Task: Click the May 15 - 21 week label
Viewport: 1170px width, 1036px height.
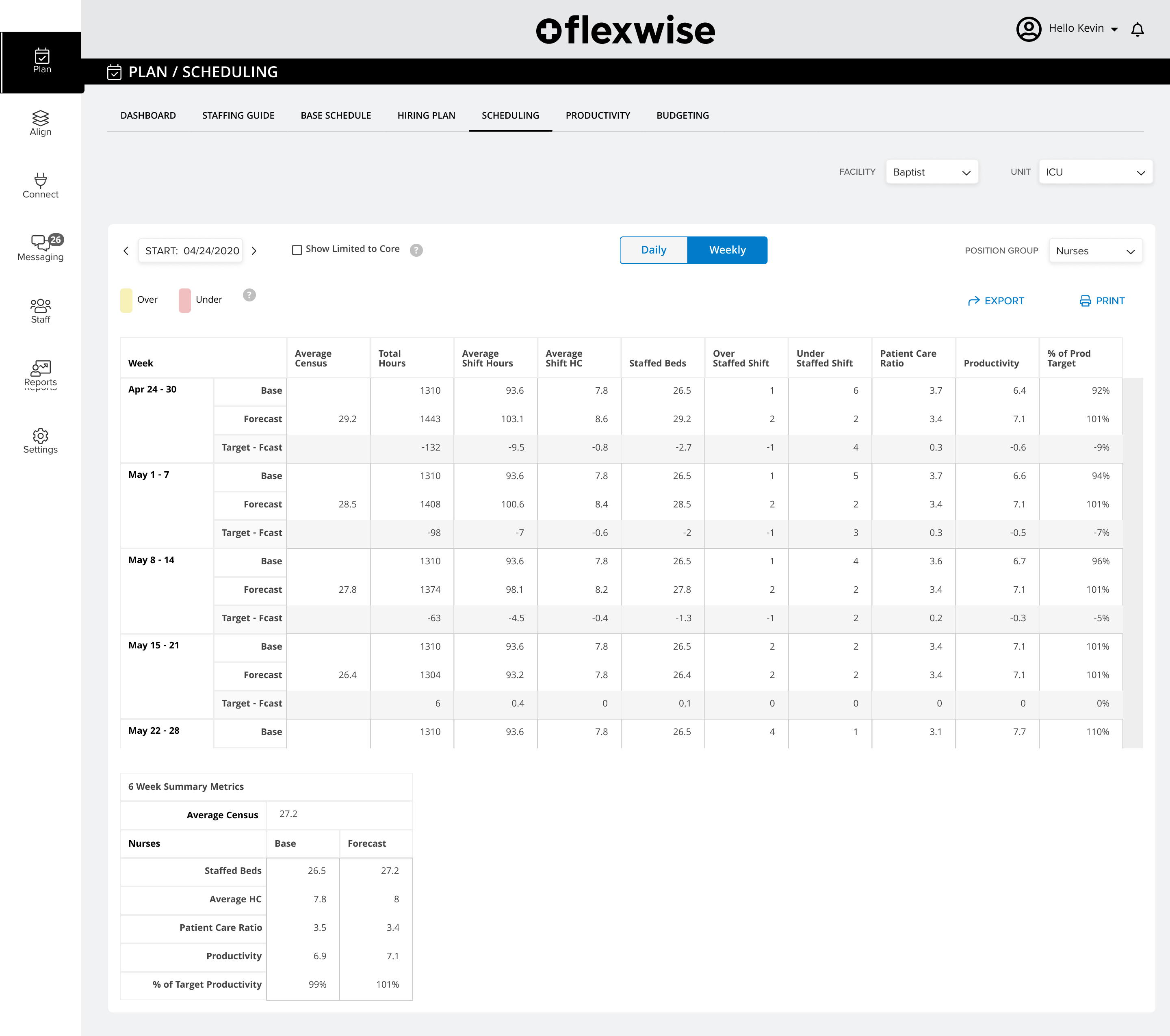Action: coord(154,645)
